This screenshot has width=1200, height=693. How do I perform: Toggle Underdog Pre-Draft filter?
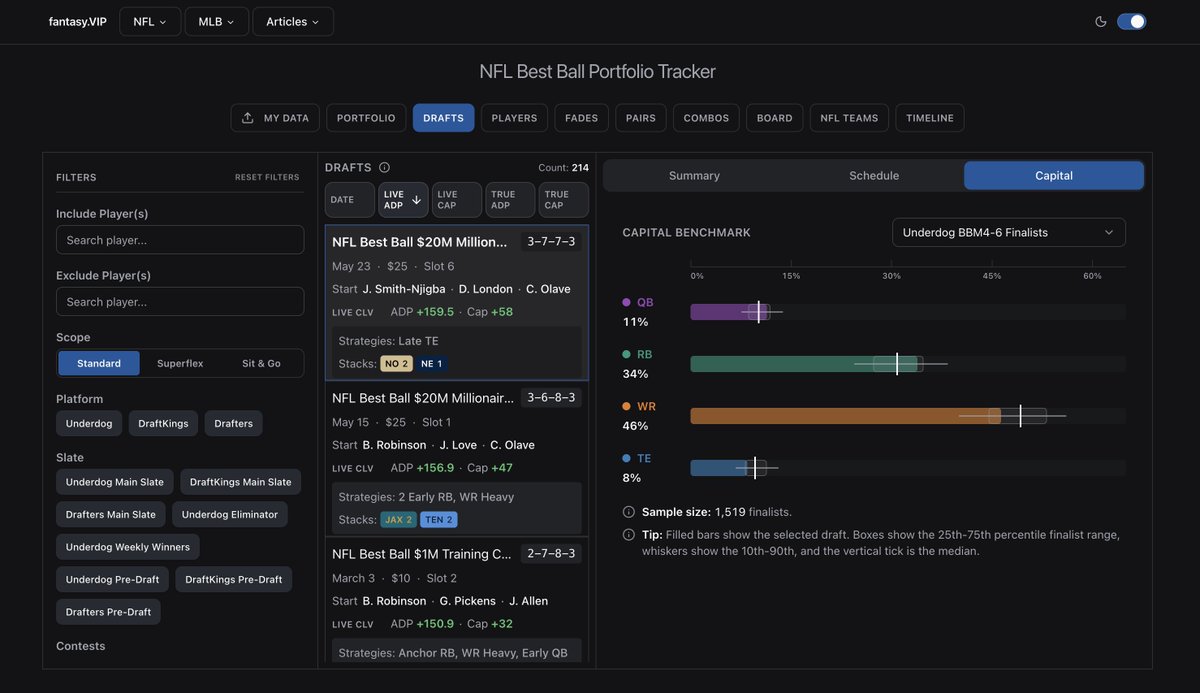(x=112, y=579)
